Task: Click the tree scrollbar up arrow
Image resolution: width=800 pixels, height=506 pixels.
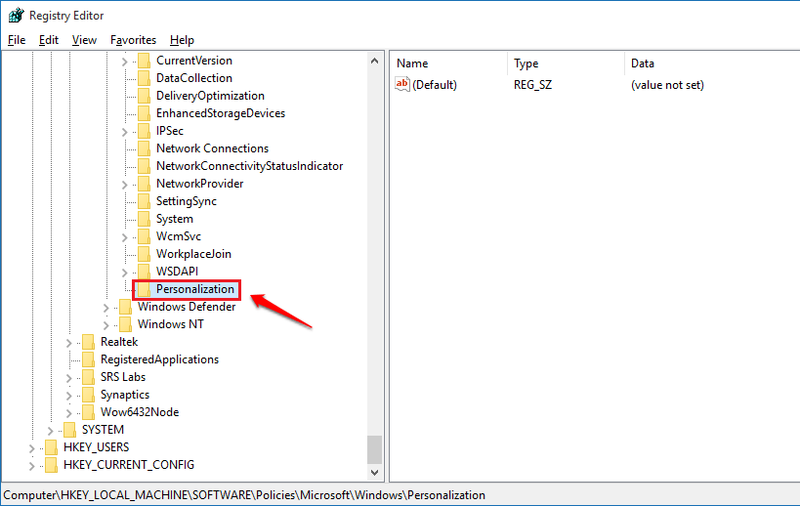Action: pos(374,61)
